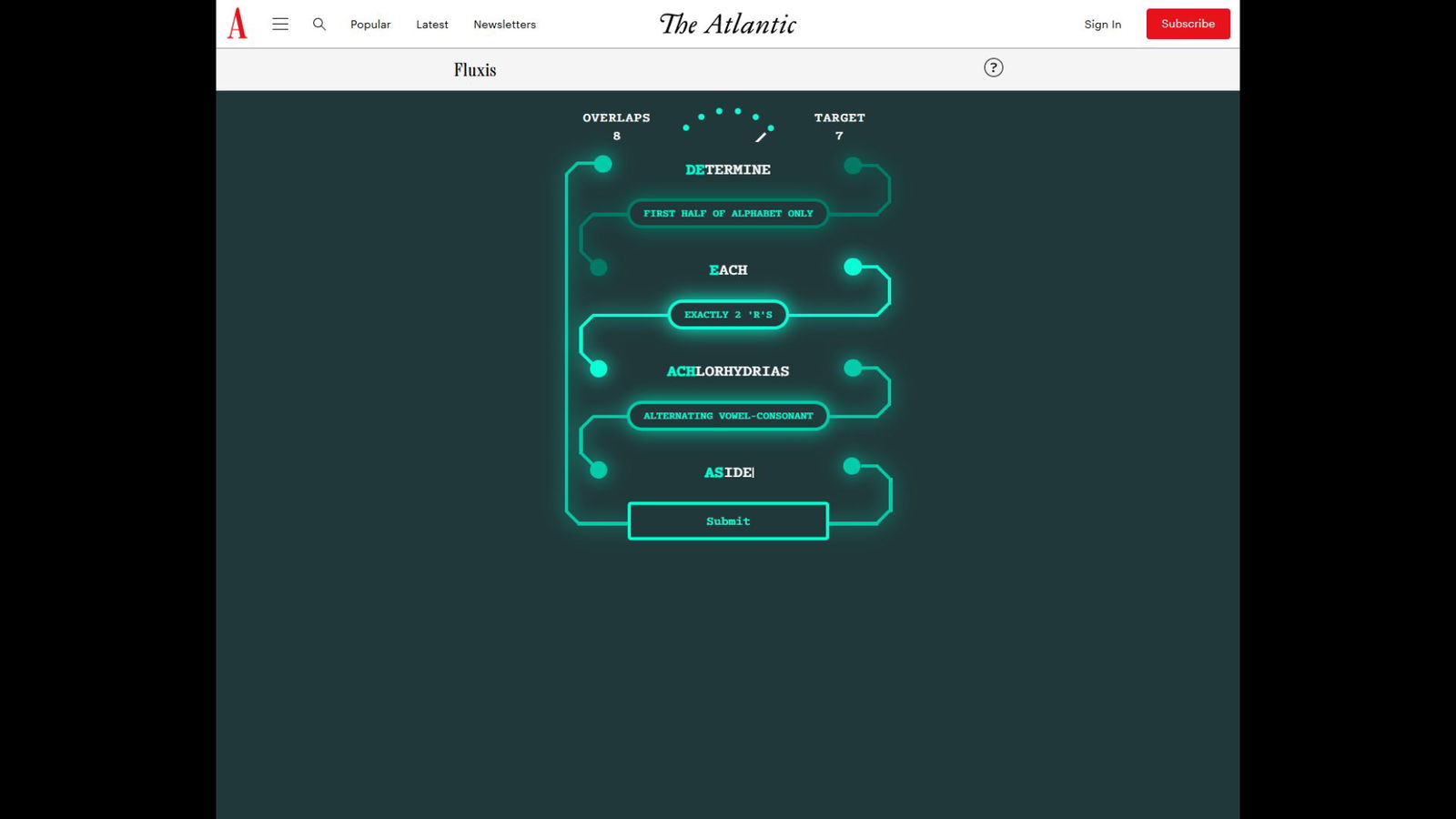Click the left node beside DETERMINE
This screenshot has height=819, width=1456.
coord(602,165)
